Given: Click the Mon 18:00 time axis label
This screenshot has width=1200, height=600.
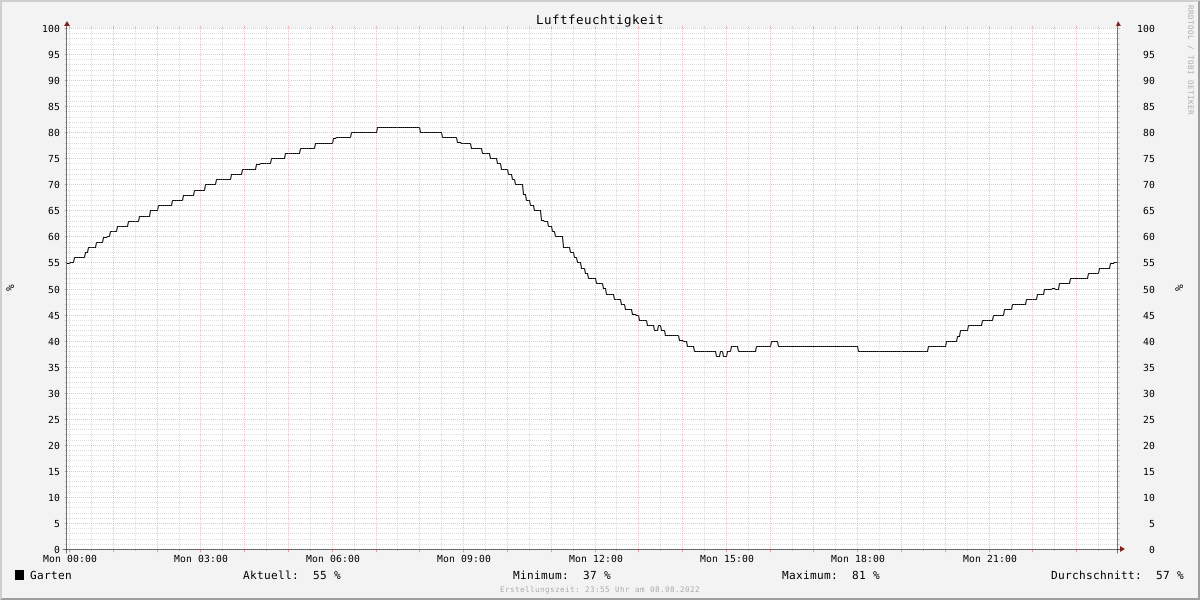Looking at the screenshot, I should tap(858, 559).
